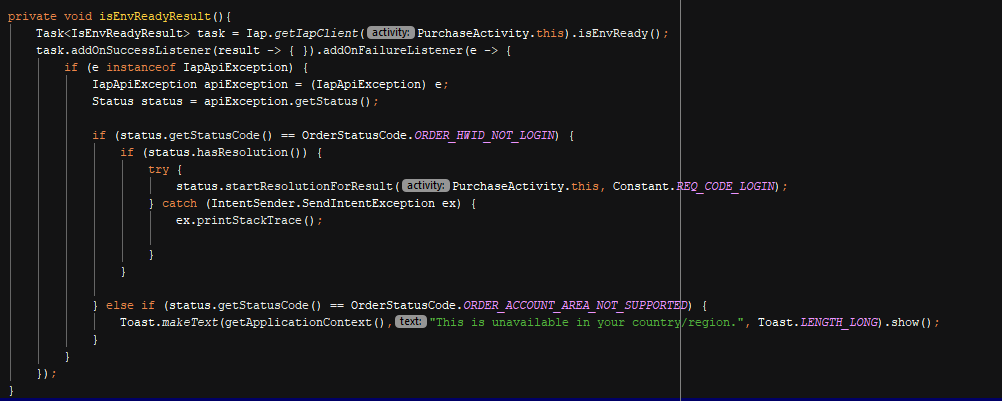Click the 'try' keyword
This screenshot has width=1002, height=401.
coord(158,169)
